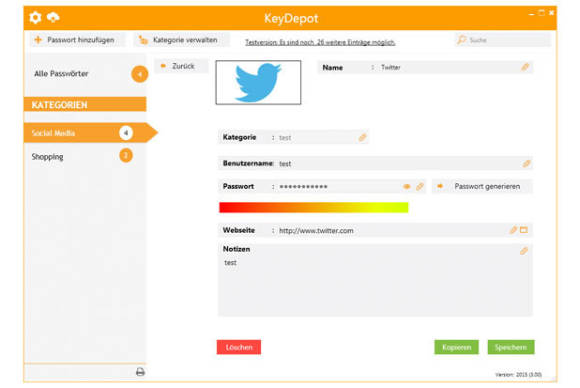Minimize the KeyDepot window

pos(532,13)
